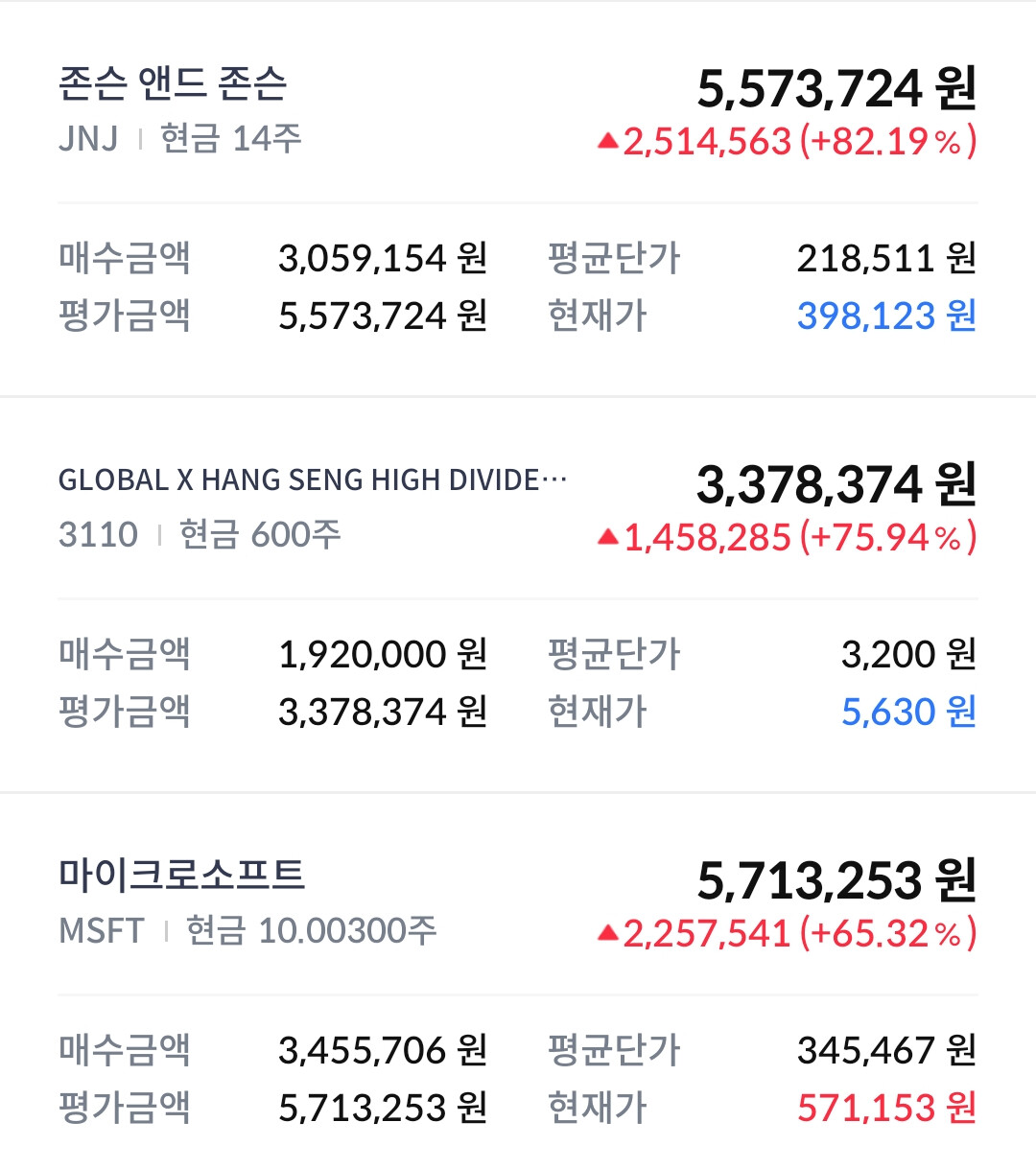Tap the 3110 ticker code

(98, 534)
